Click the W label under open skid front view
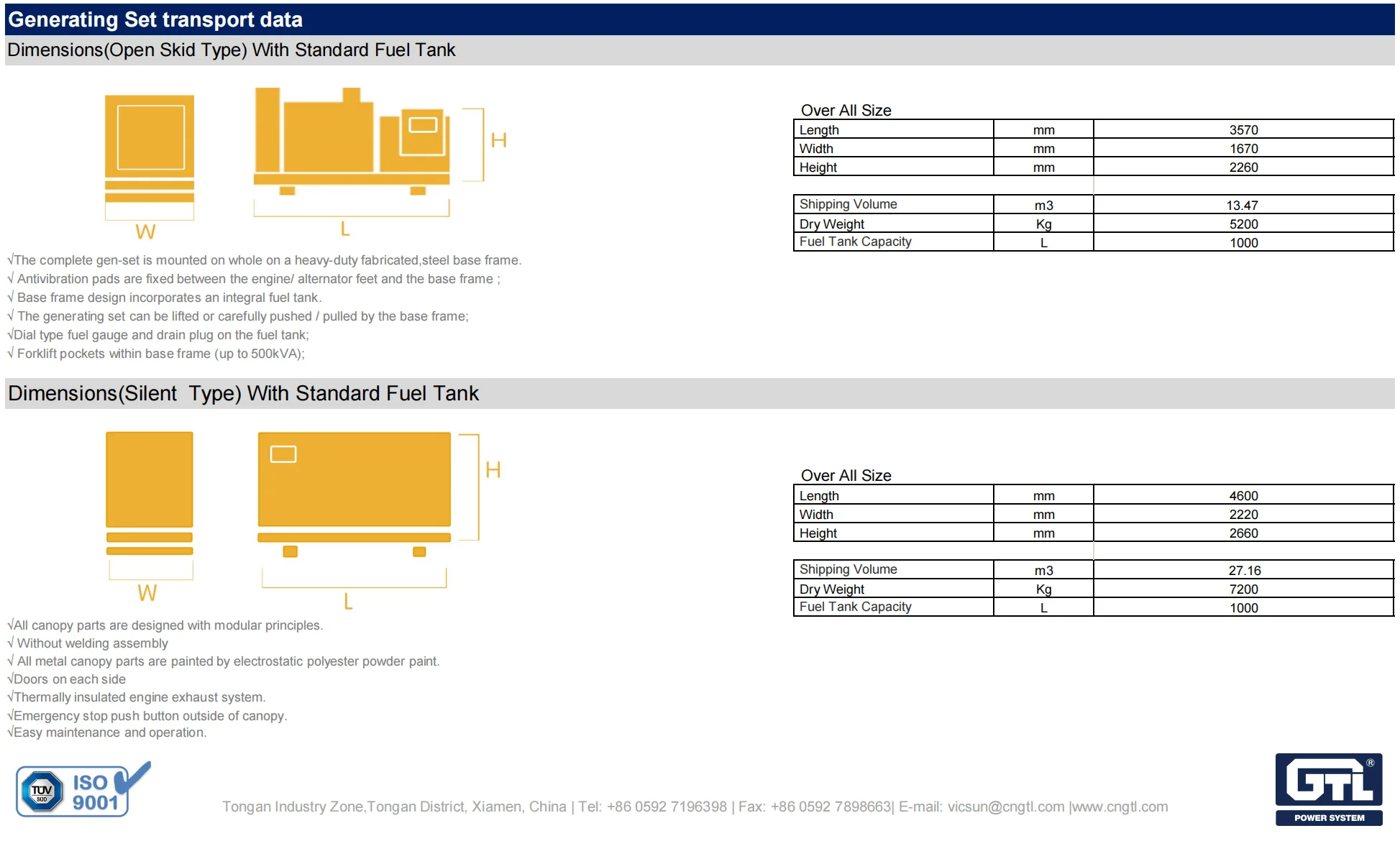 pos(145,231)
